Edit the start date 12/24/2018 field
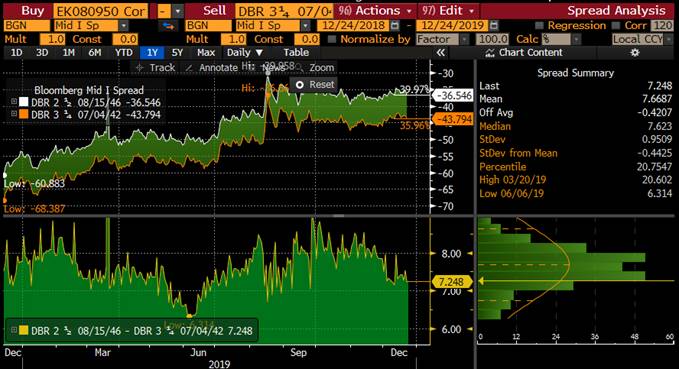Viewport: 679px width, 369px height. point(353,26)
